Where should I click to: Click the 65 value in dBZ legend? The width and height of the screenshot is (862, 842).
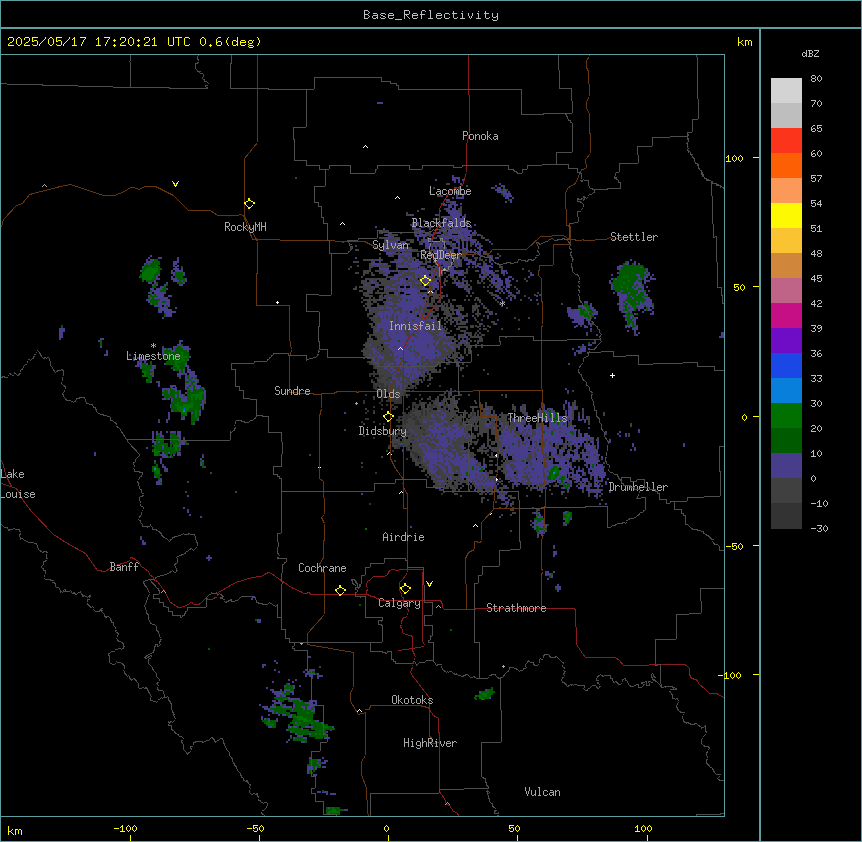[x=816, y=128]
